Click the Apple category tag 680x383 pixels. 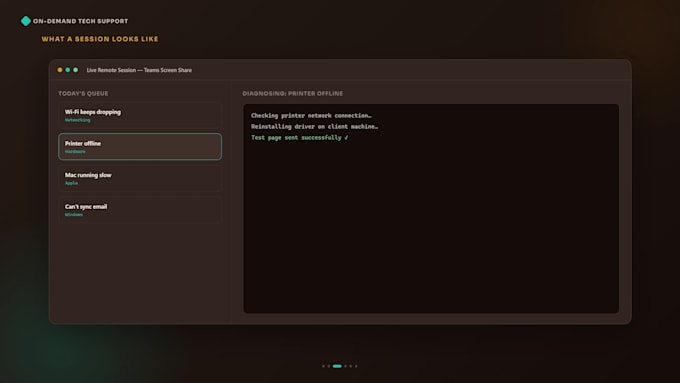point(72,183)
